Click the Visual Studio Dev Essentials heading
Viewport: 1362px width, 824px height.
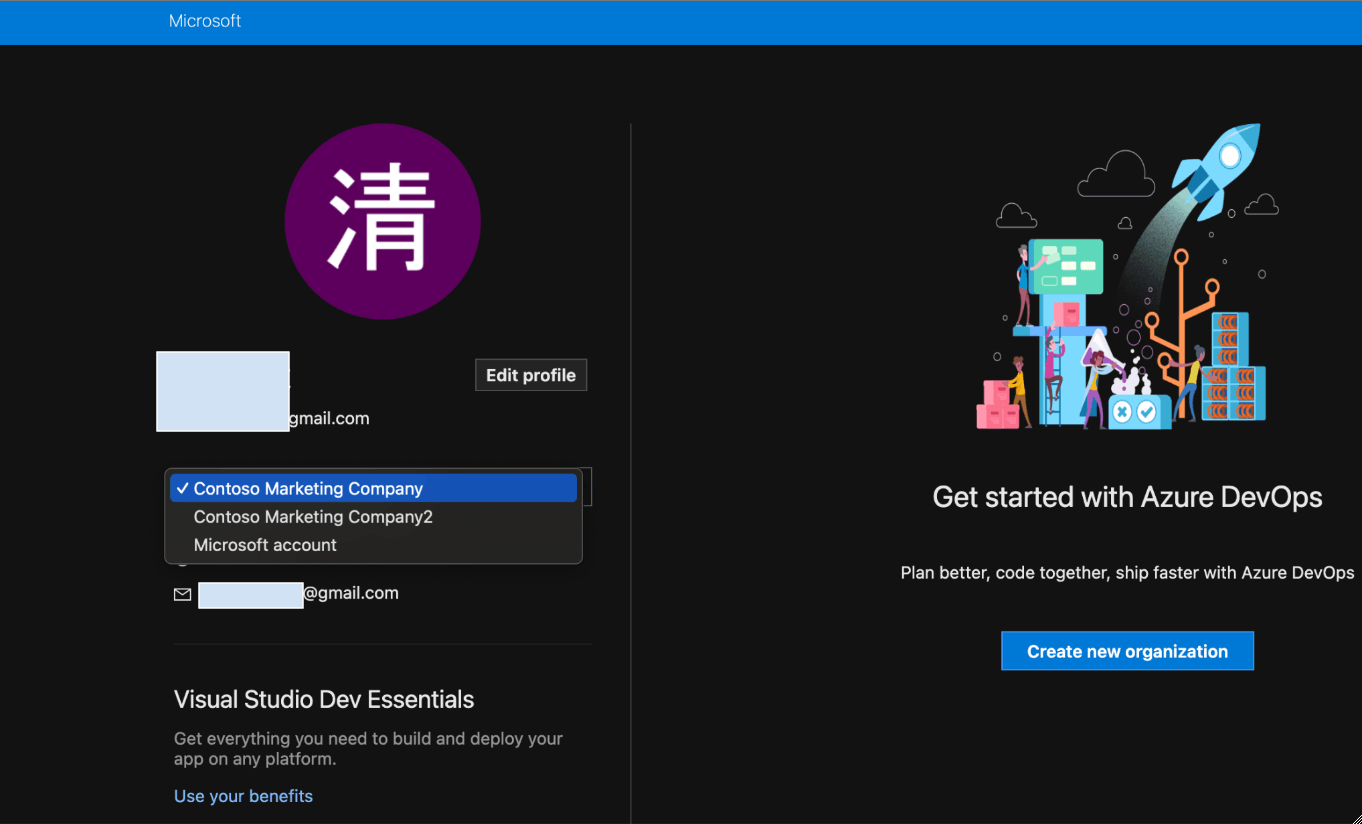pos(324,699)
